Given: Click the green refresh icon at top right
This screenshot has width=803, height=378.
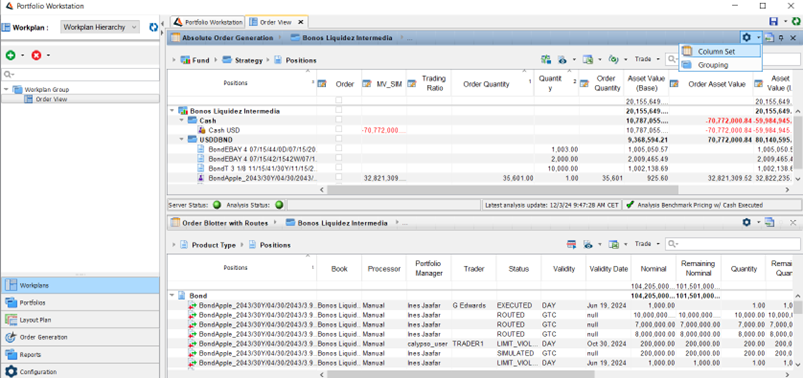Looking at the screenshot, I should tap(796, 22).
